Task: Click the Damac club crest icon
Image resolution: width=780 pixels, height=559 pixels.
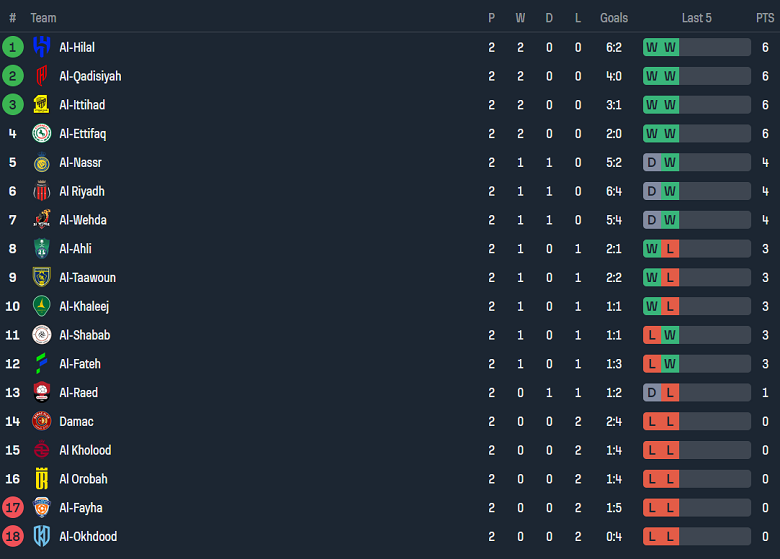Action: pyautogui.click(x=41, y=422)
